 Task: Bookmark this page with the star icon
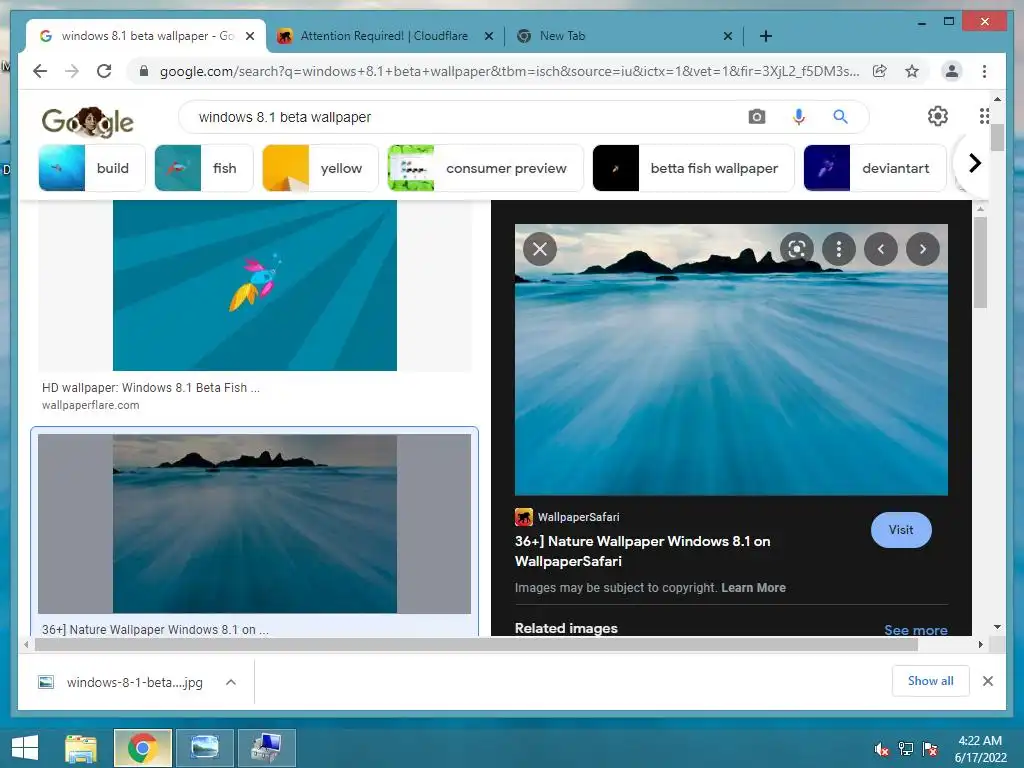(912, 71)
